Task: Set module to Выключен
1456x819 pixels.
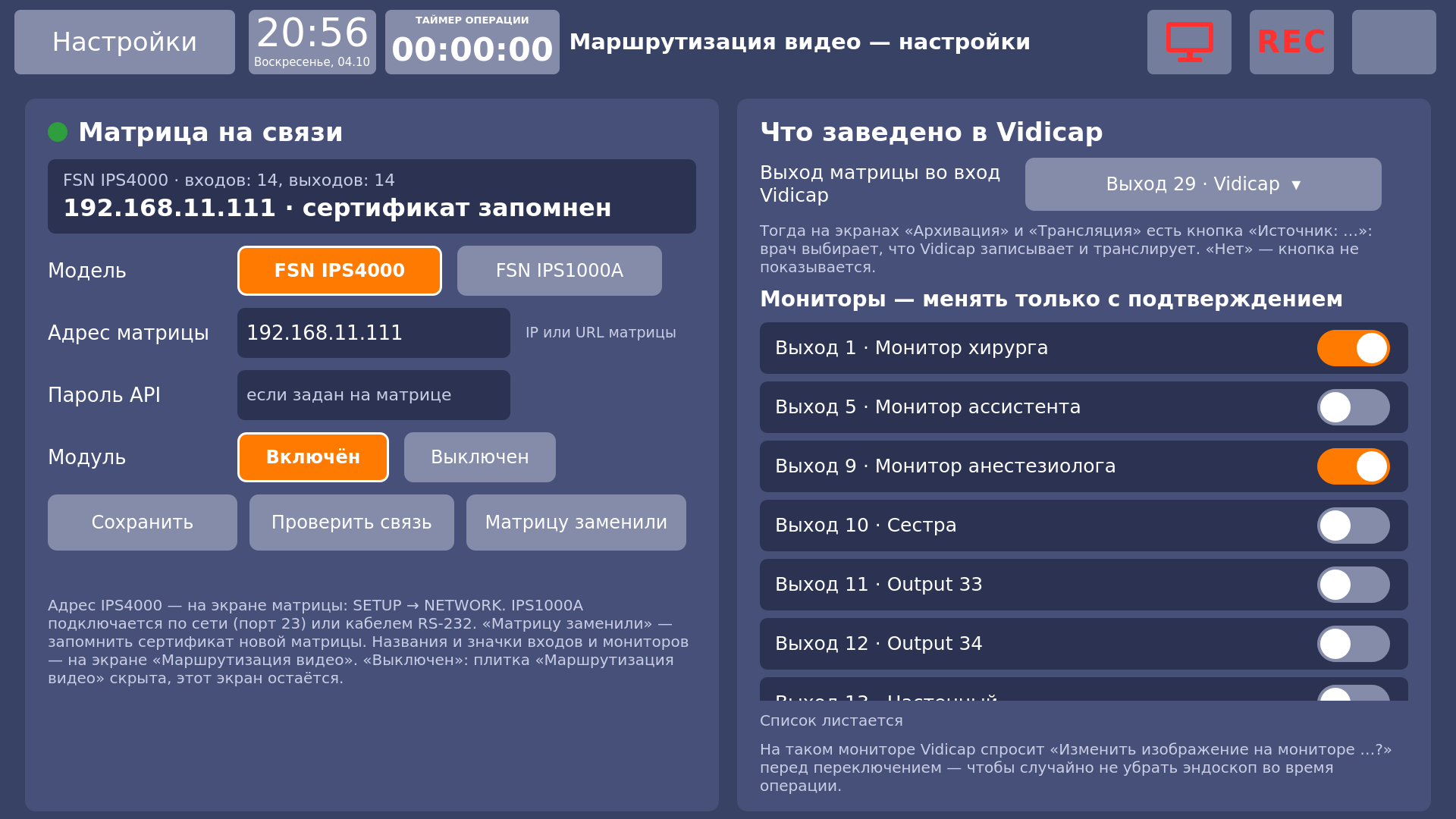Action: click(x=480, y=457)
